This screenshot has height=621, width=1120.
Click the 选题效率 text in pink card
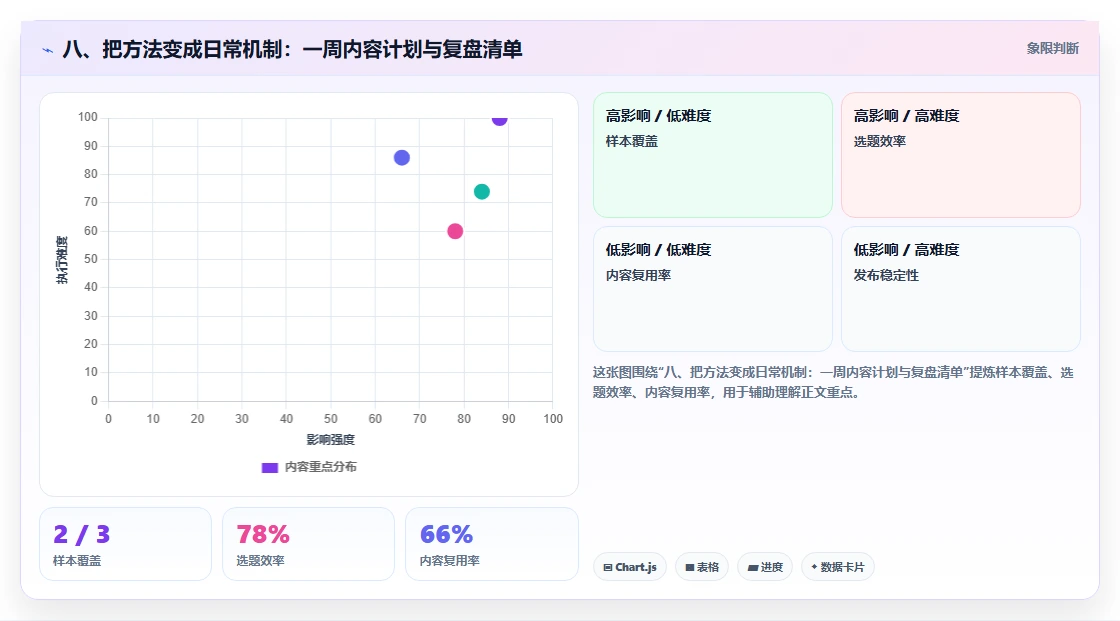(x=879, y=141)
